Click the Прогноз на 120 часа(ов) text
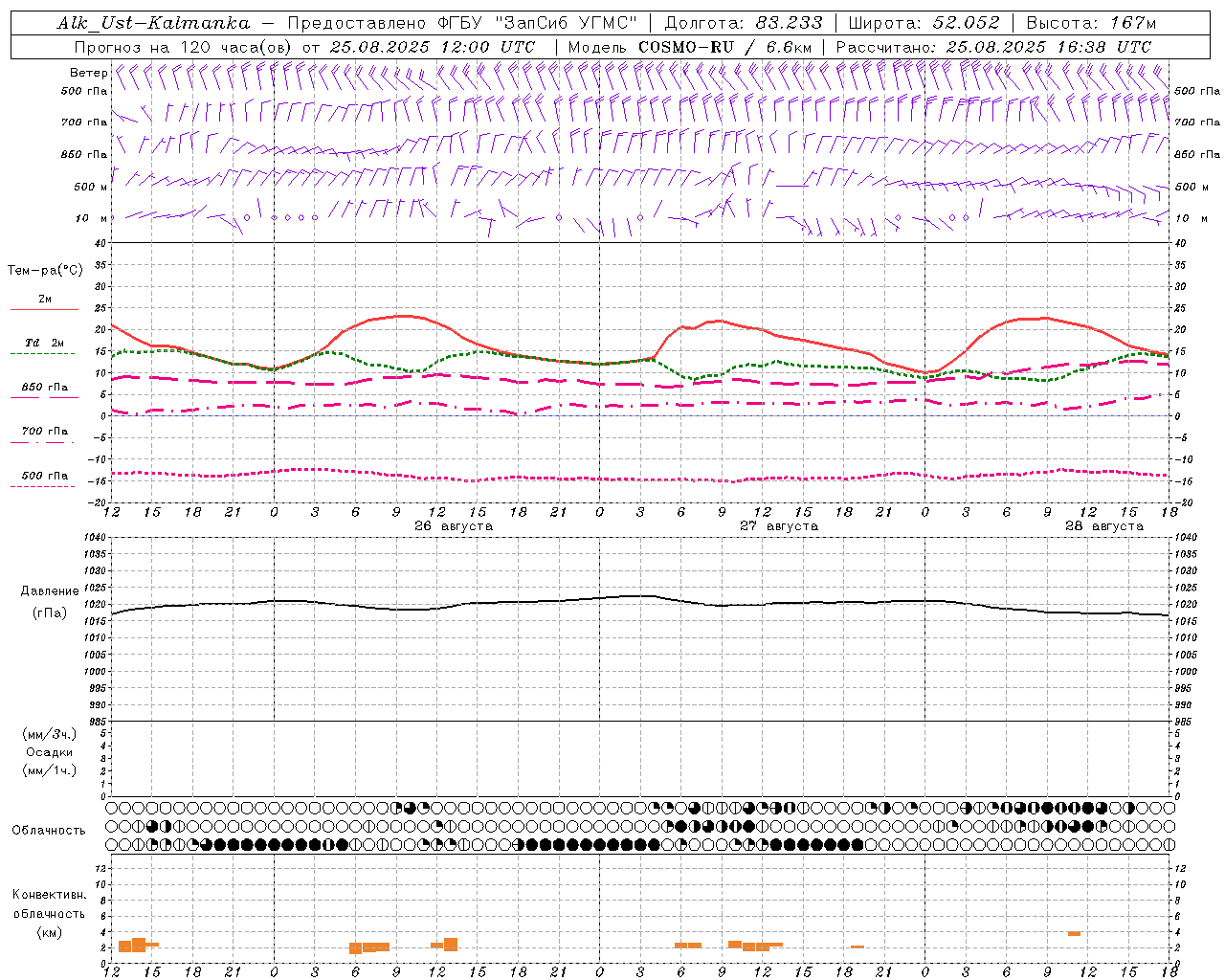The height and width of the screenshot is (980, 1225). (185, 47)
